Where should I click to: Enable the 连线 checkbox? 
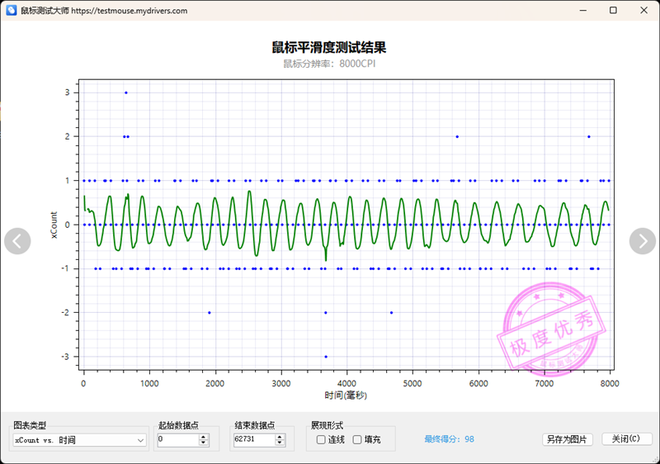click(321, 439)
